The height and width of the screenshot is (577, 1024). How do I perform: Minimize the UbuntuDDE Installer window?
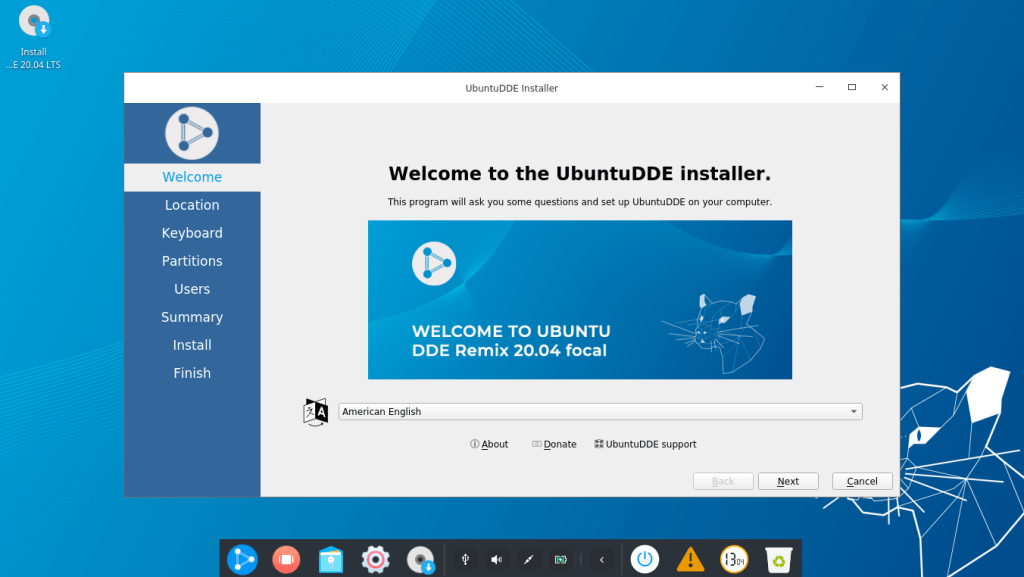(x=820, y=87)
